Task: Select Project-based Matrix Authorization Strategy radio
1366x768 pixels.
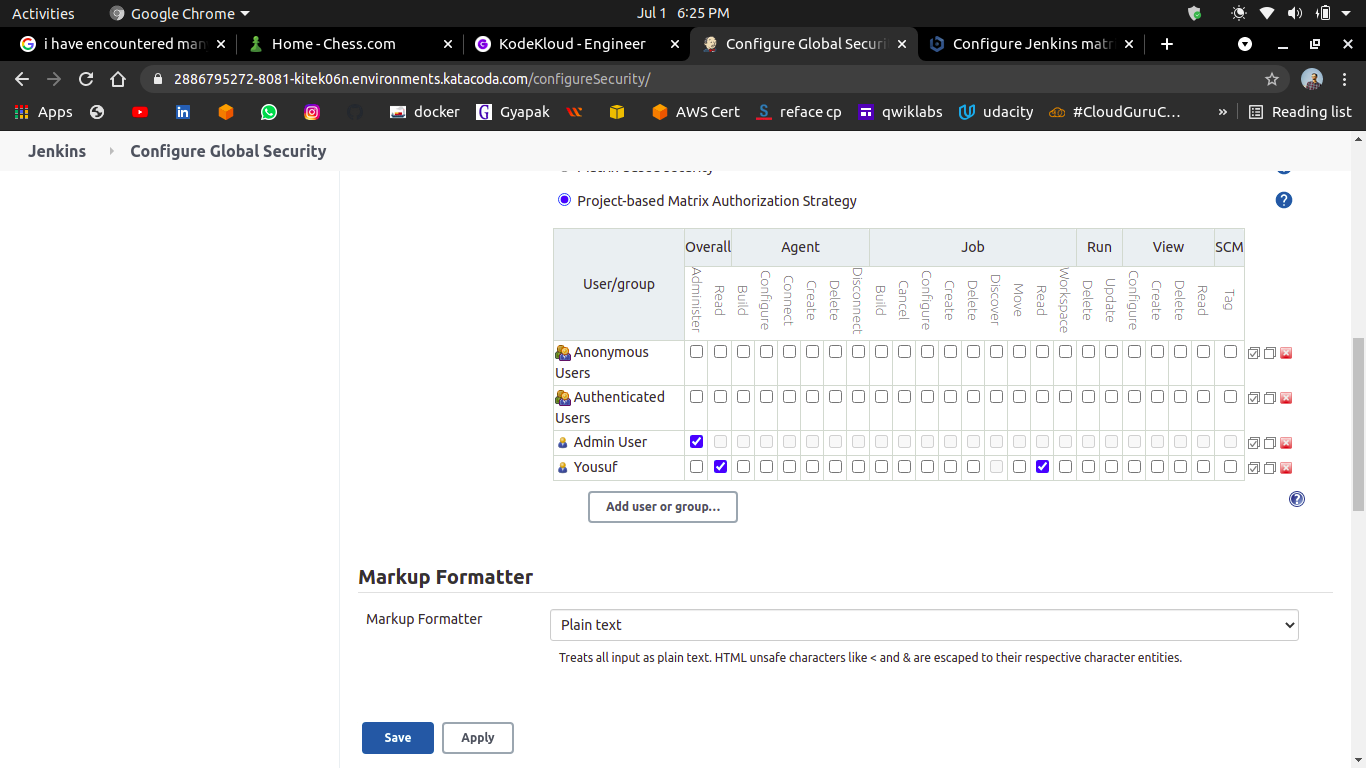Action: [x=564, y=200]
